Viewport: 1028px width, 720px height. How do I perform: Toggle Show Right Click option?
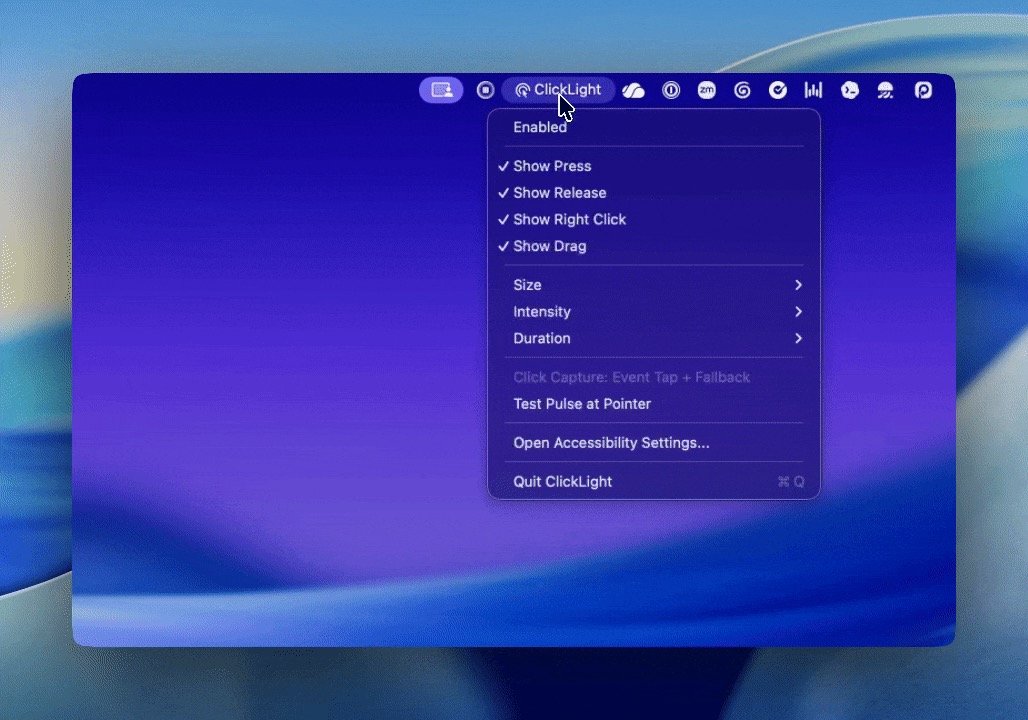pyautogui.click(x=654, y=220)
